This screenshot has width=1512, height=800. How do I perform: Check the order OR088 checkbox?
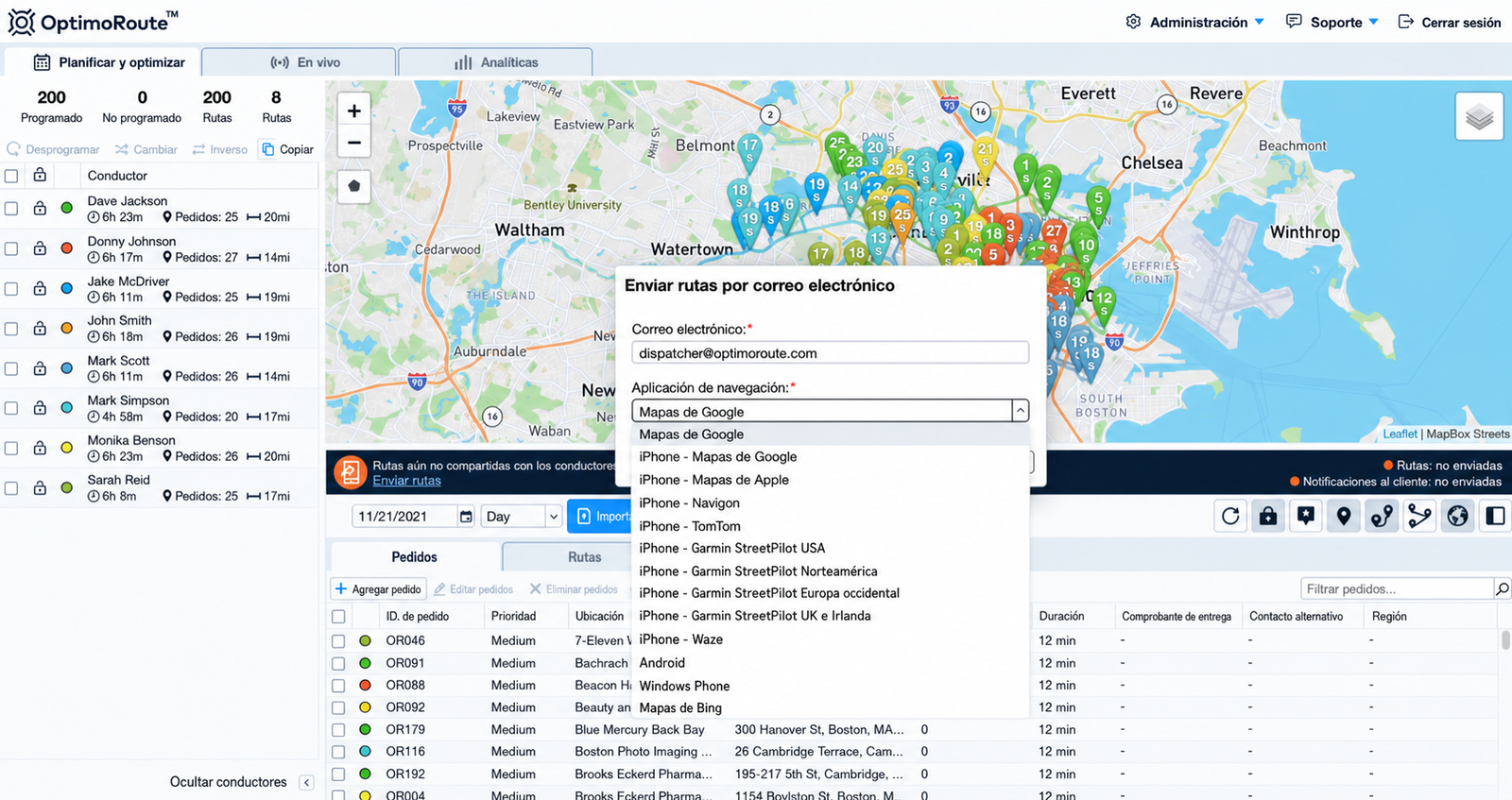[338, 685]
